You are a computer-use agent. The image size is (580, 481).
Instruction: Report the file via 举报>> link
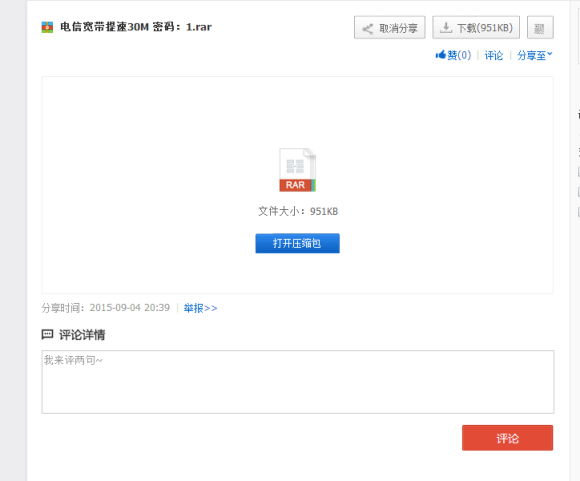tap(200, 308)
